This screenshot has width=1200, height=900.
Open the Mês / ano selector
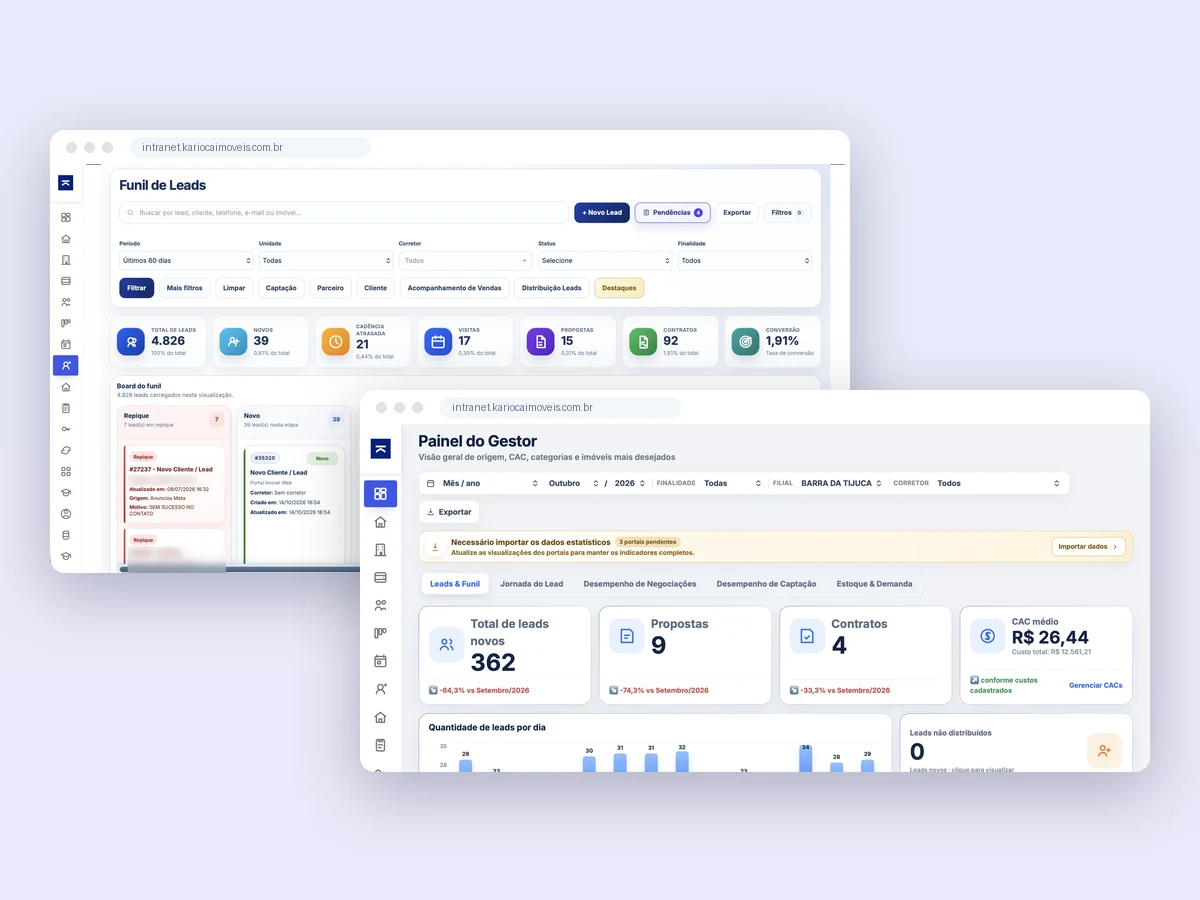(x=482, y=483)
